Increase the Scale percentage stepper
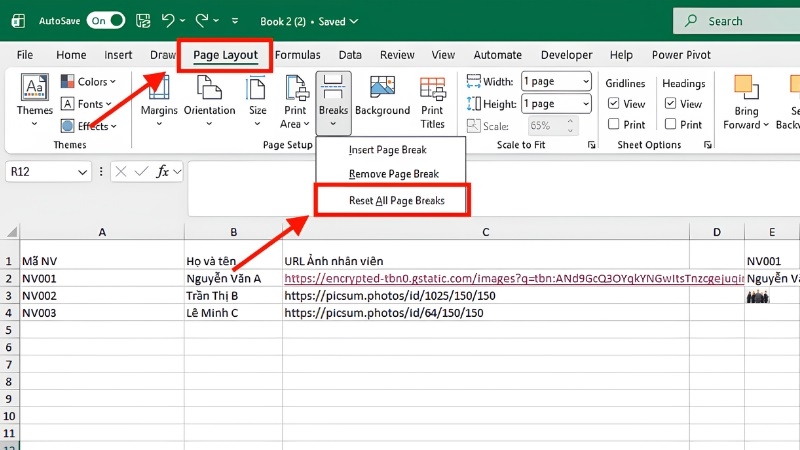 [570, 121]
